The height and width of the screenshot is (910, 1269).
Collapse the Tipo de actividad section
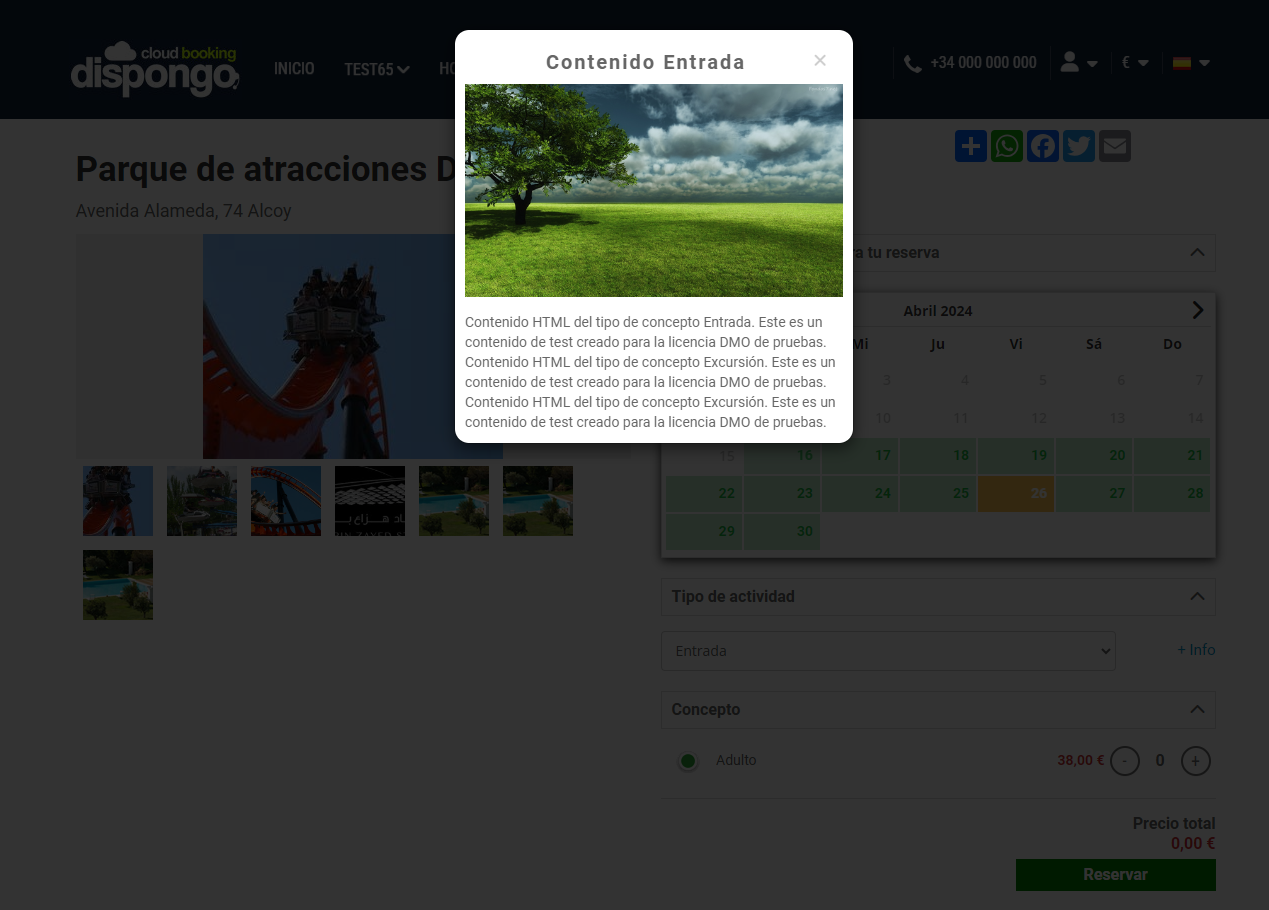tap(1197, 596)
